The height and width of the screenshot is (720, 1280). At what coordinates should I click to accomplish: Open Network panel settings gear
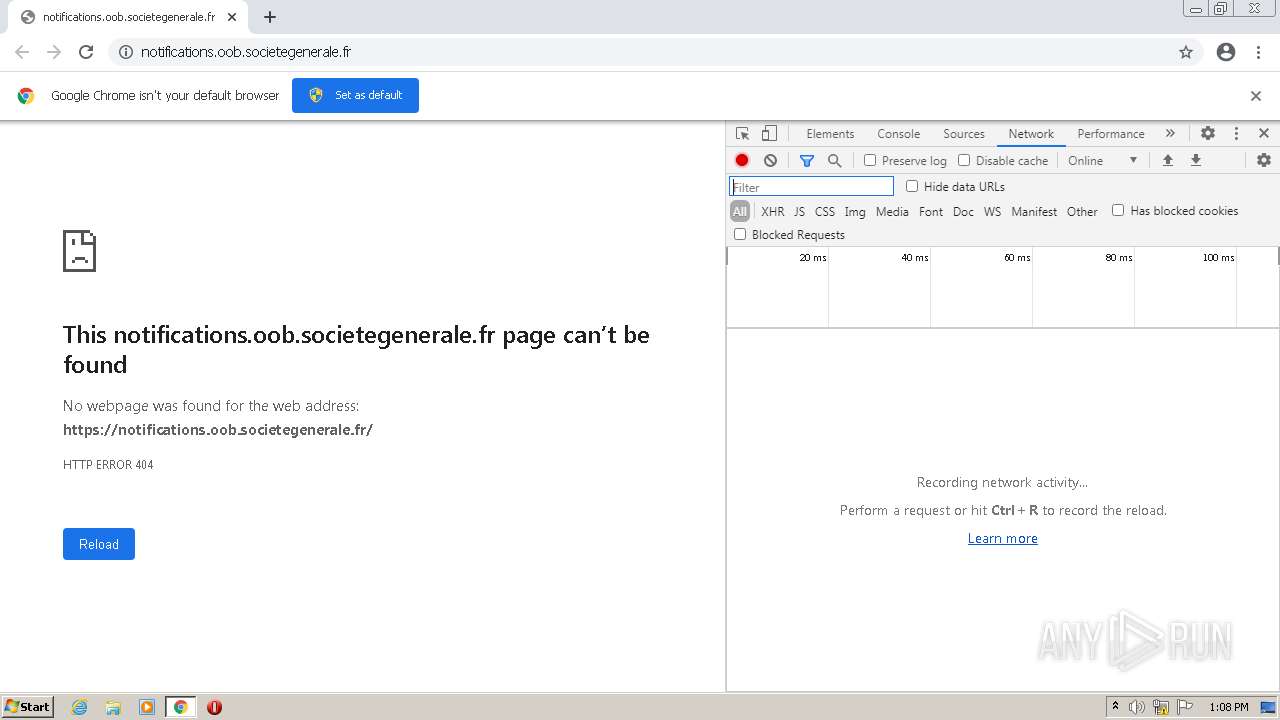[x=1264, y=160]
